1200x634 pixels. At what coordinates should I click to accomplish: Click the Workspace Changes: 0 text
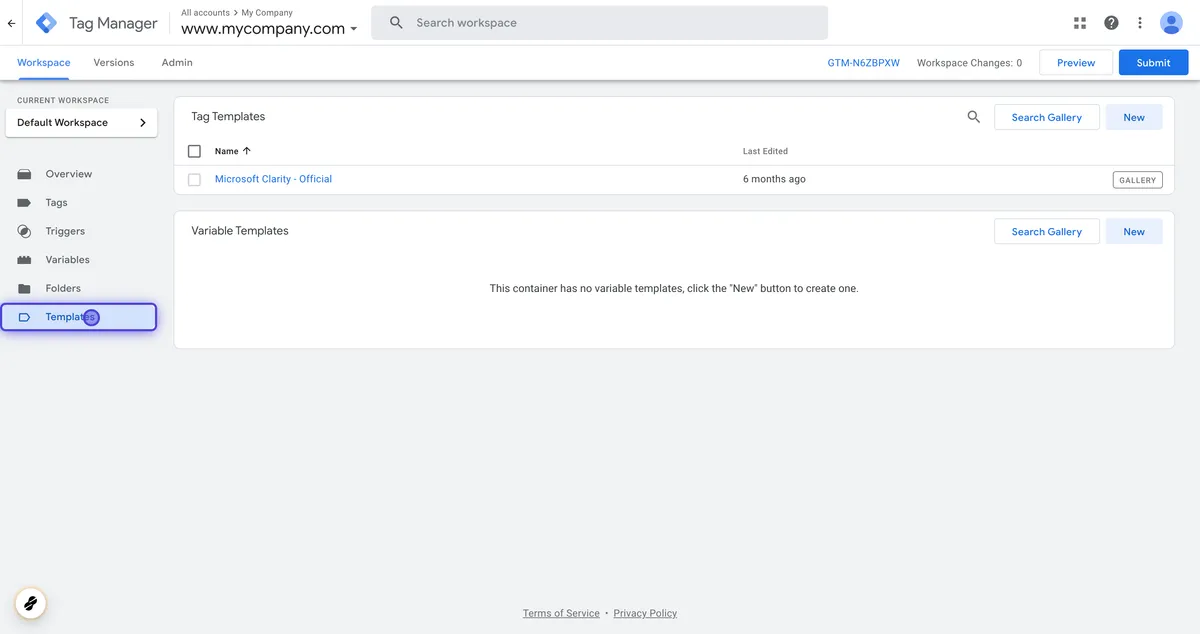click(969, 62)
